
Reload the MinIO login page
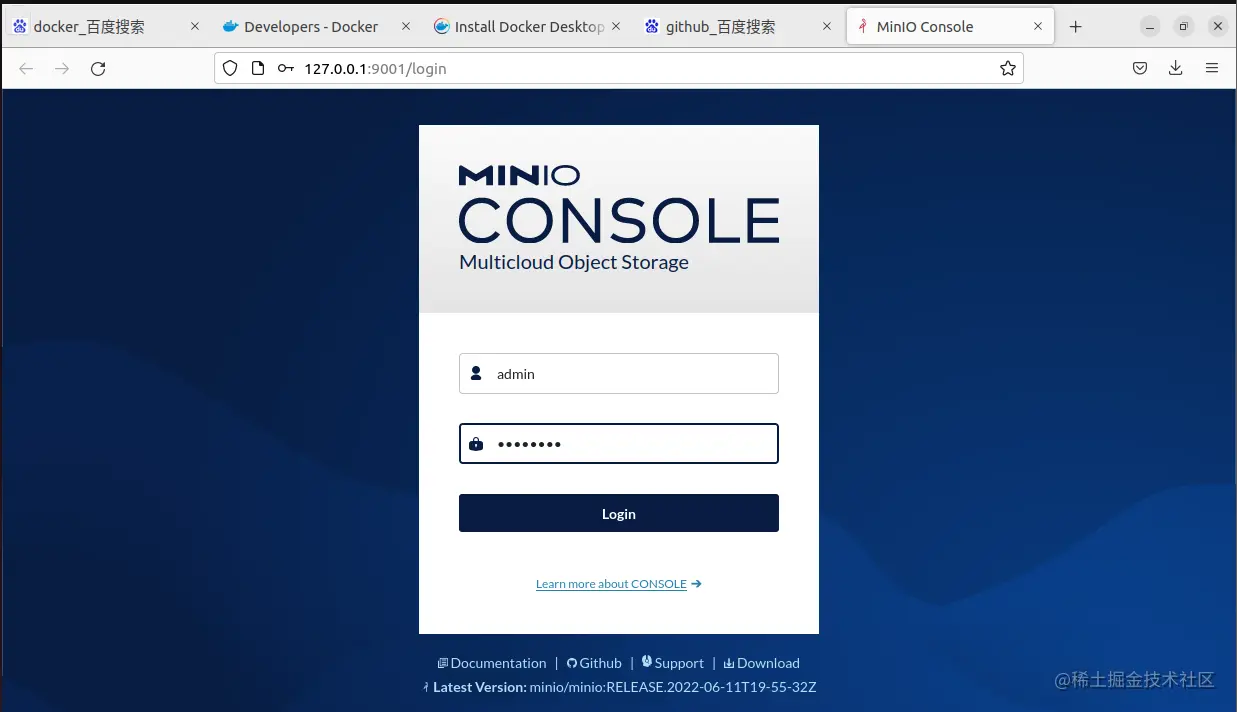(98, 69)
